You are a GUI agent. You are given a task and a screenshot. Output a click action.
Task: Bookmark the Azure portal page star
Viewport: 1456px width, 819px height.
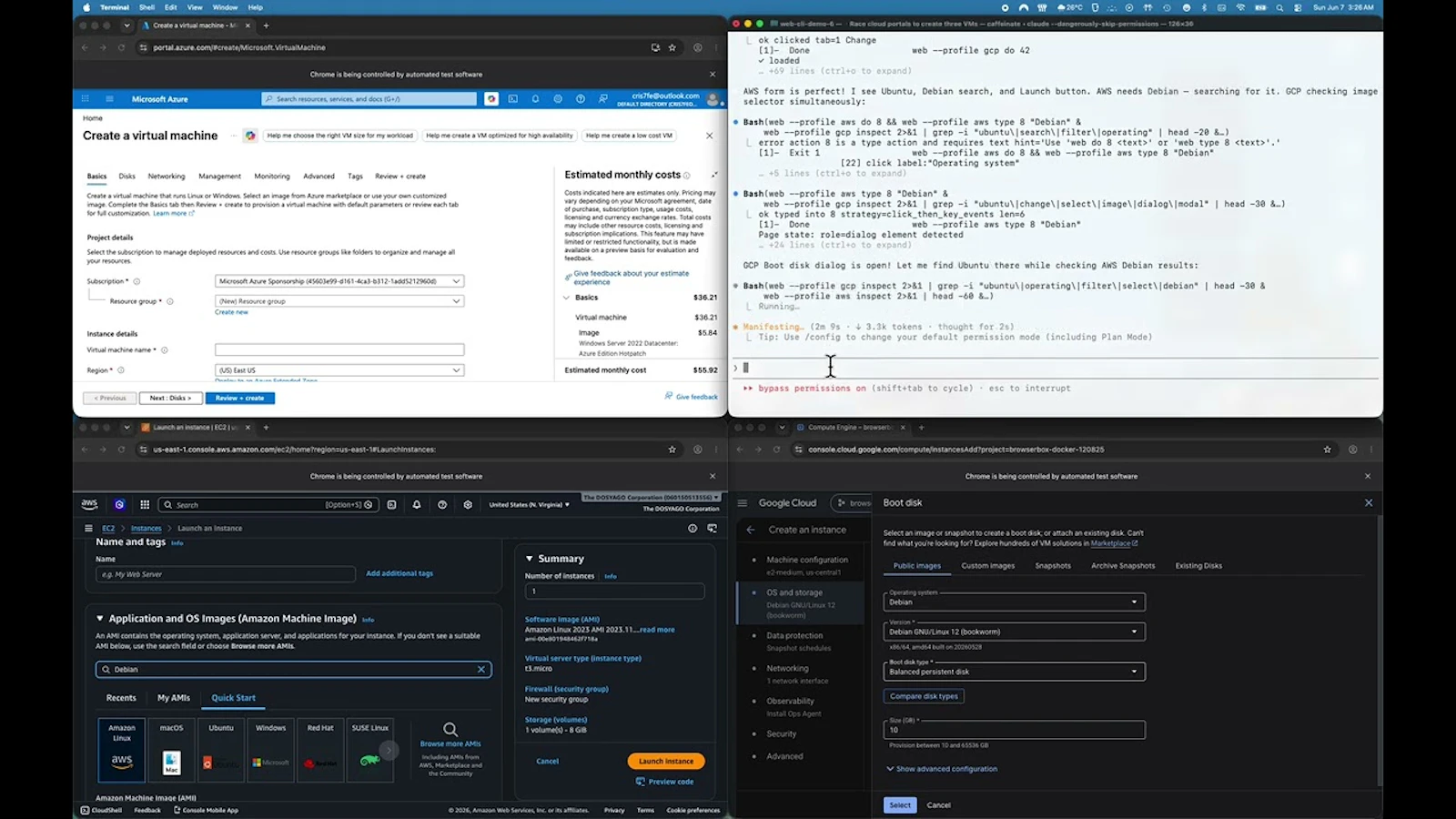tap(672, 47)
